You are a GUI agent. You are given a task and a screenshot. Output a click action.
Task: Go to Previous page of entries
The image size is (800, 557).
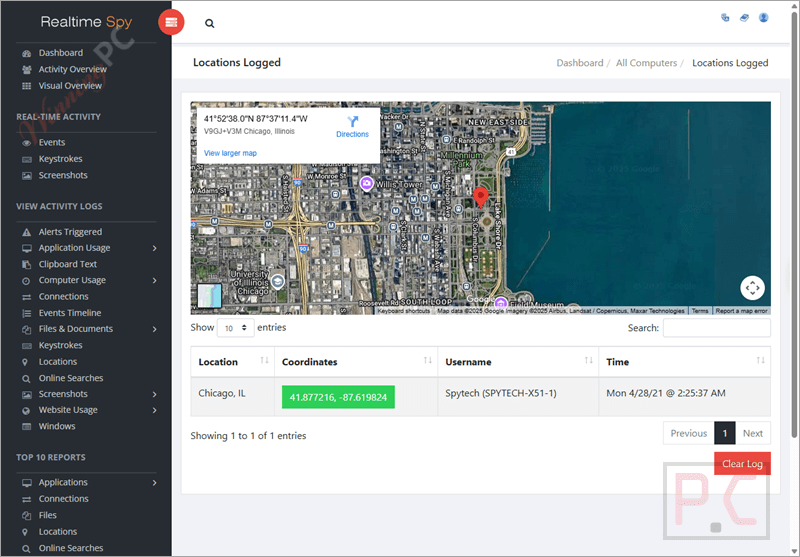[688, 434]
